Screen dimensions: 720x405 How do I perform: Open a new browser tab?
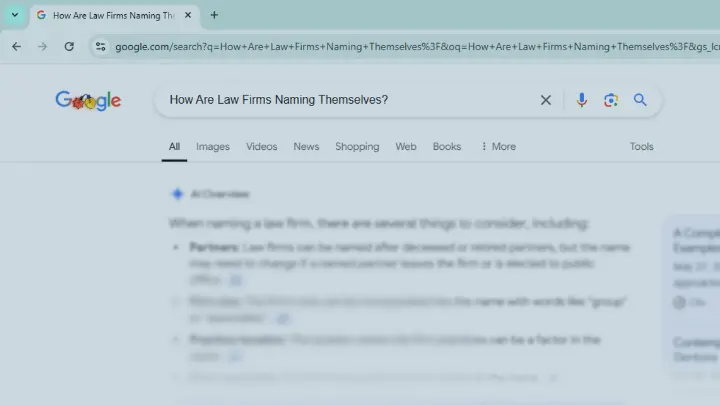(x=214, y=15)
